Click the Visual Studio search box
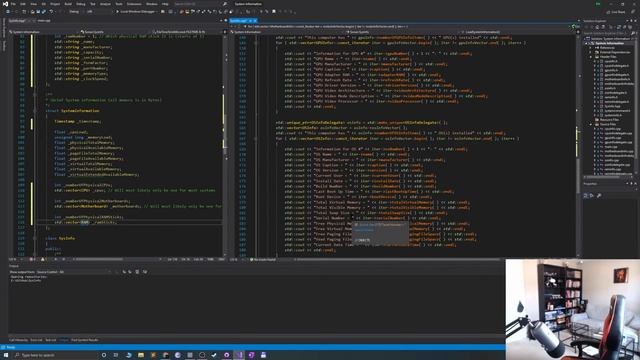This screenshot has width=640, height=360. click(x=200, y=4)
